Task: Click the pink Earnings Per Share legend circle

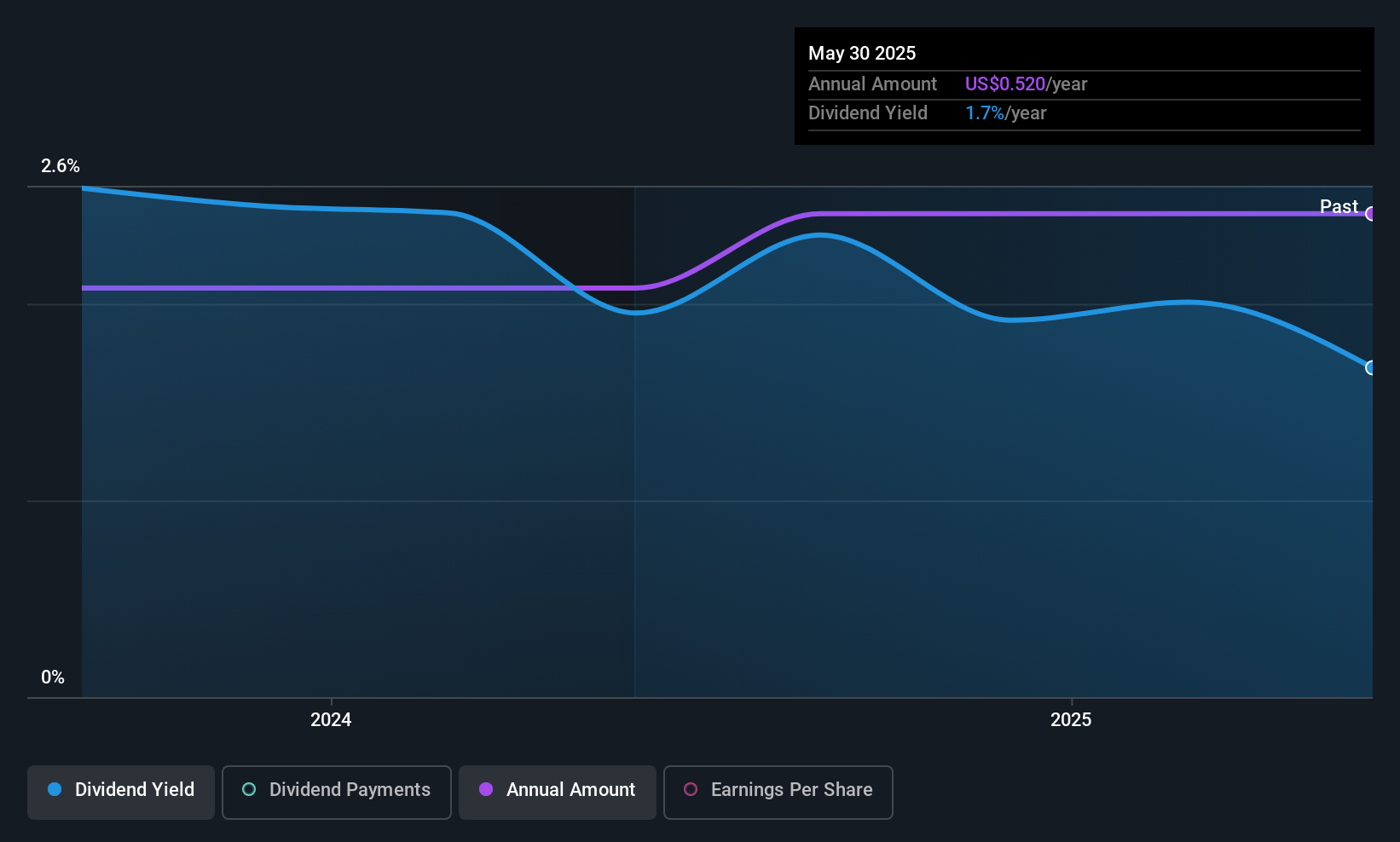Action: (x=691, y=789)
